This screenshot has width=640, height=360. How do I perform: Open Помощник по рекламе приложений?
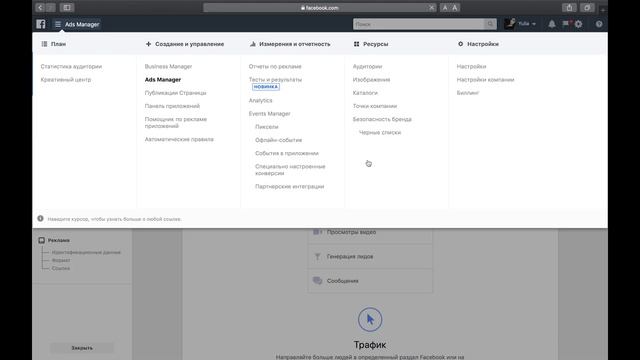pos(176,122)
